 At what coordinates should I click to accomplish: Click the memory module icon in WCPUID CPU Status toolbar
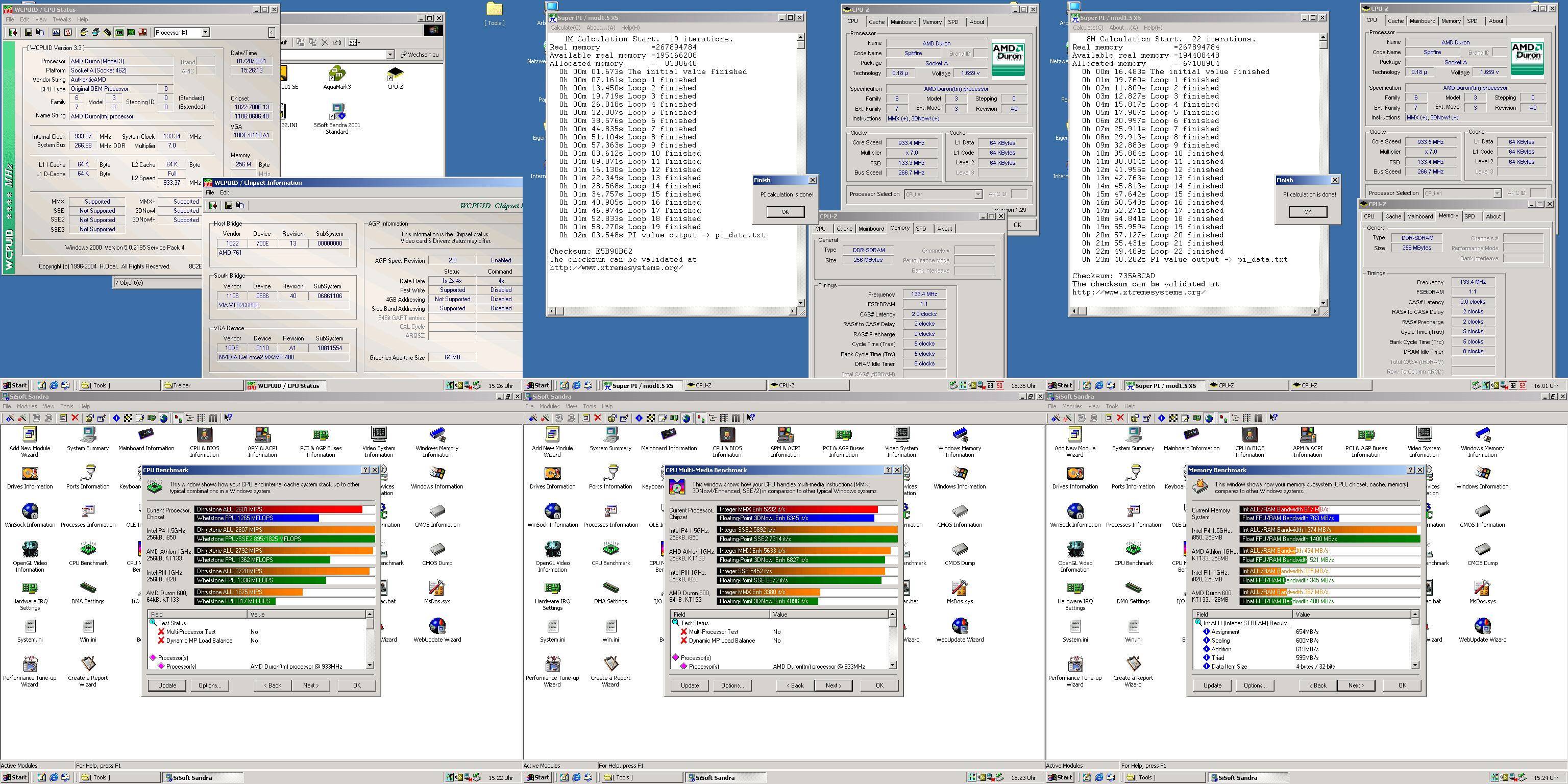108,32
